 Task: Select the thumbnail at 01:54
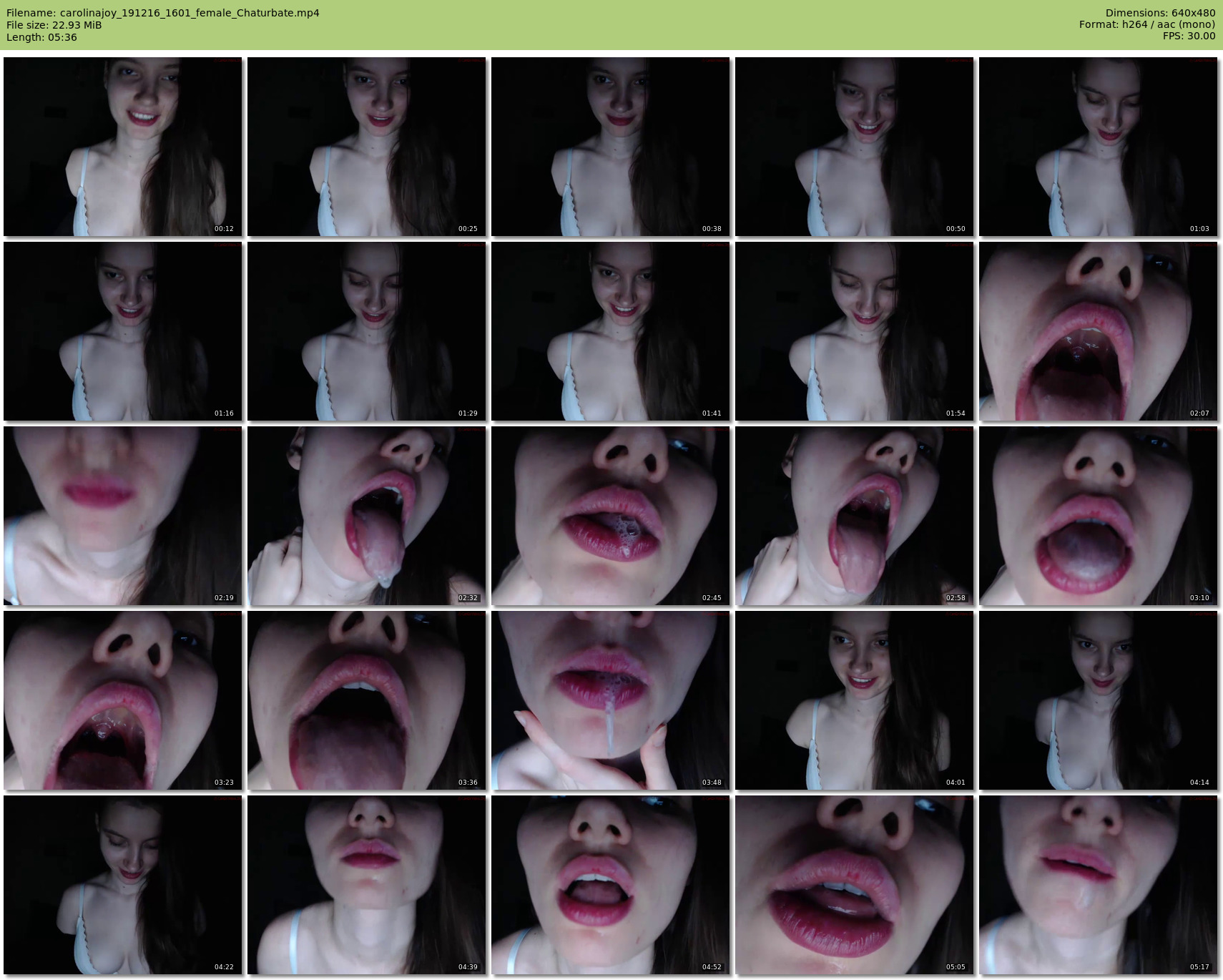(x=854, y=331)
